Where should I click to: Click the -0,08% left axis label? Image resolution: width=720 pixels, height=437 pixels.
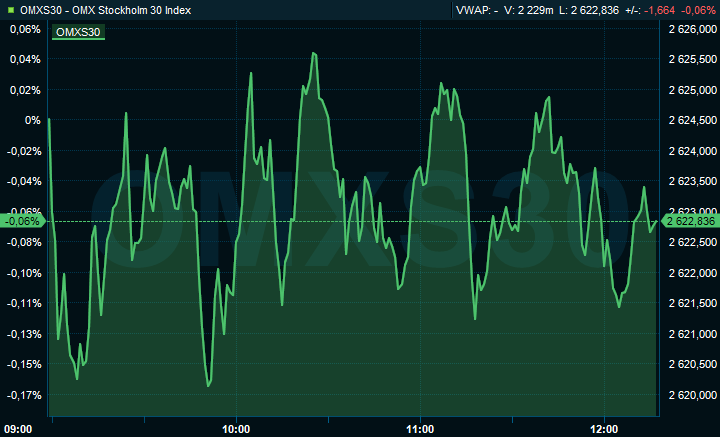(24, 242)
